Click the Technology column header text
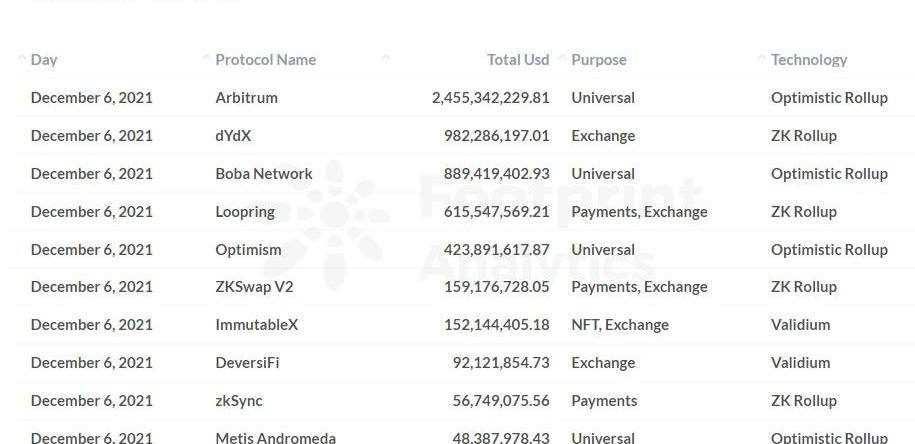 click(808, 60)
